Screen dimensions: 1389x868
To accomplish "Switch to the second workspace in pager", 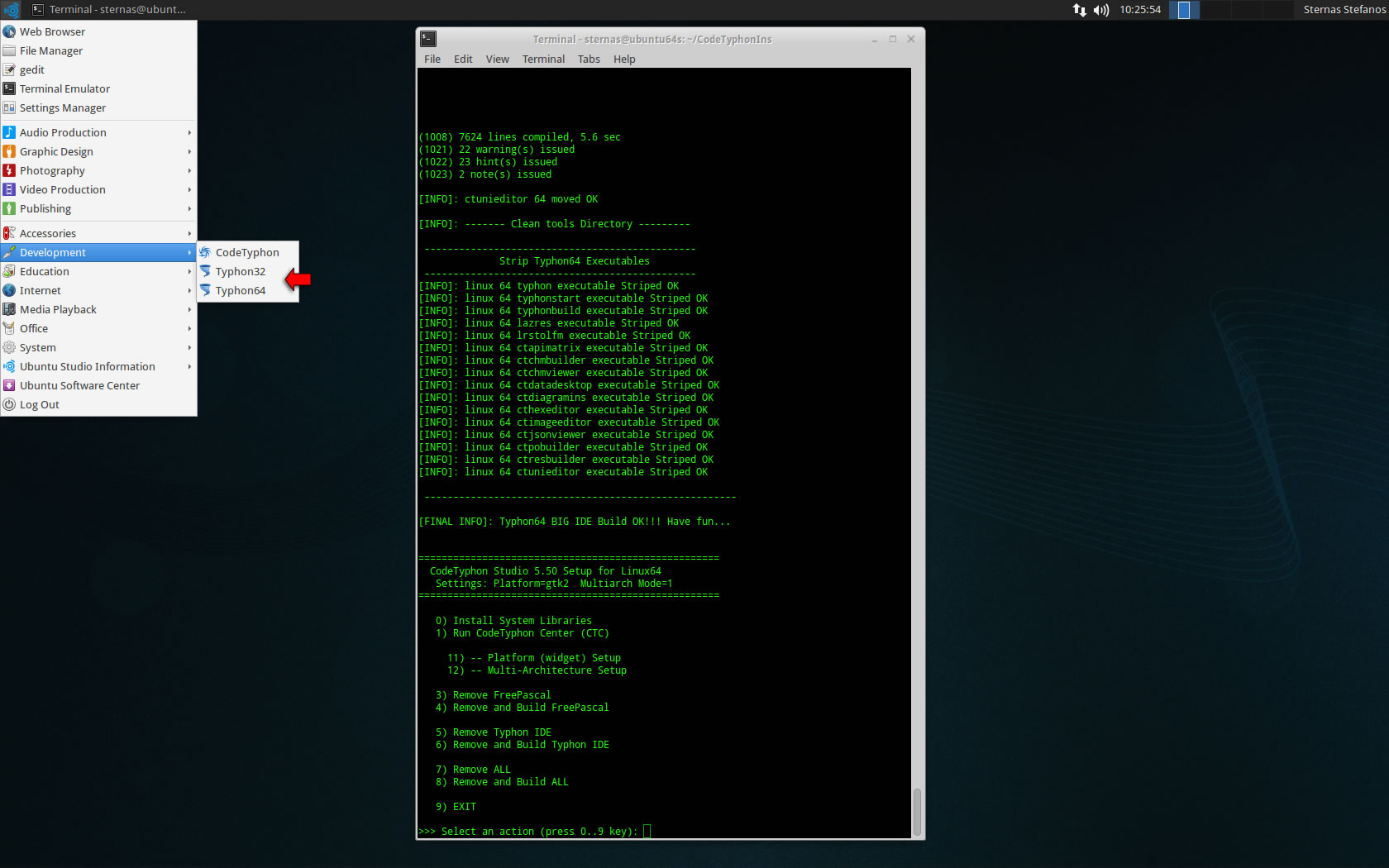I will pos(1215,10).
